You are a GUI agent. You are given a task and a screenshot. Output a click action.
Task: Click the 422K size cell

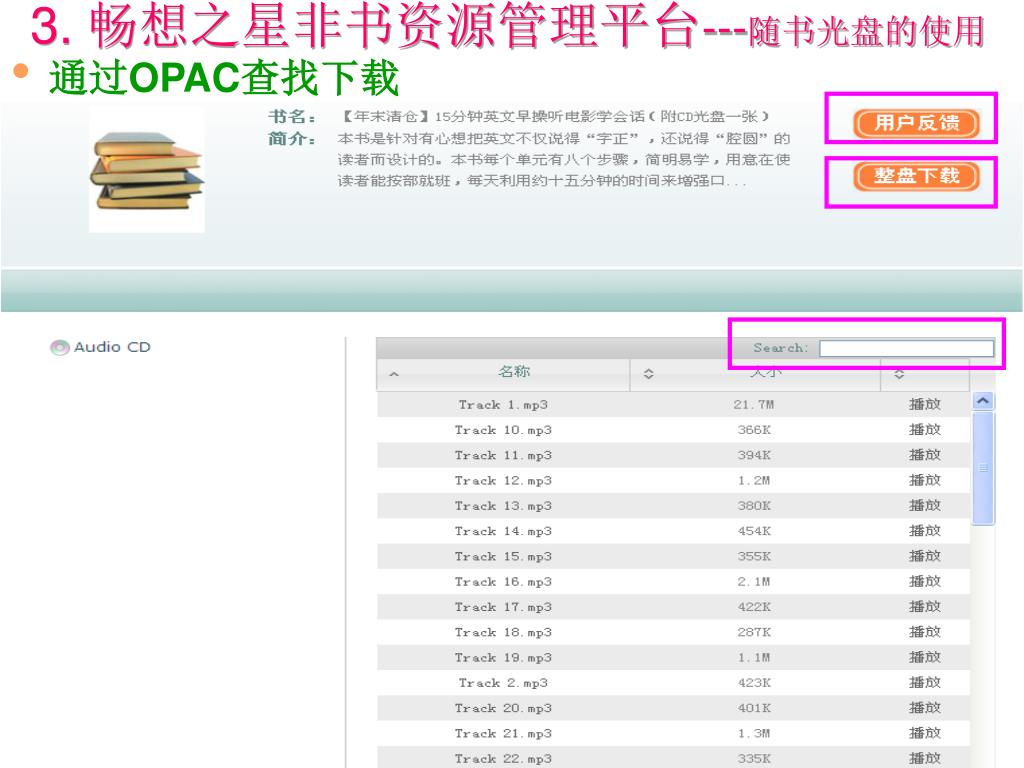coord(754,607)
